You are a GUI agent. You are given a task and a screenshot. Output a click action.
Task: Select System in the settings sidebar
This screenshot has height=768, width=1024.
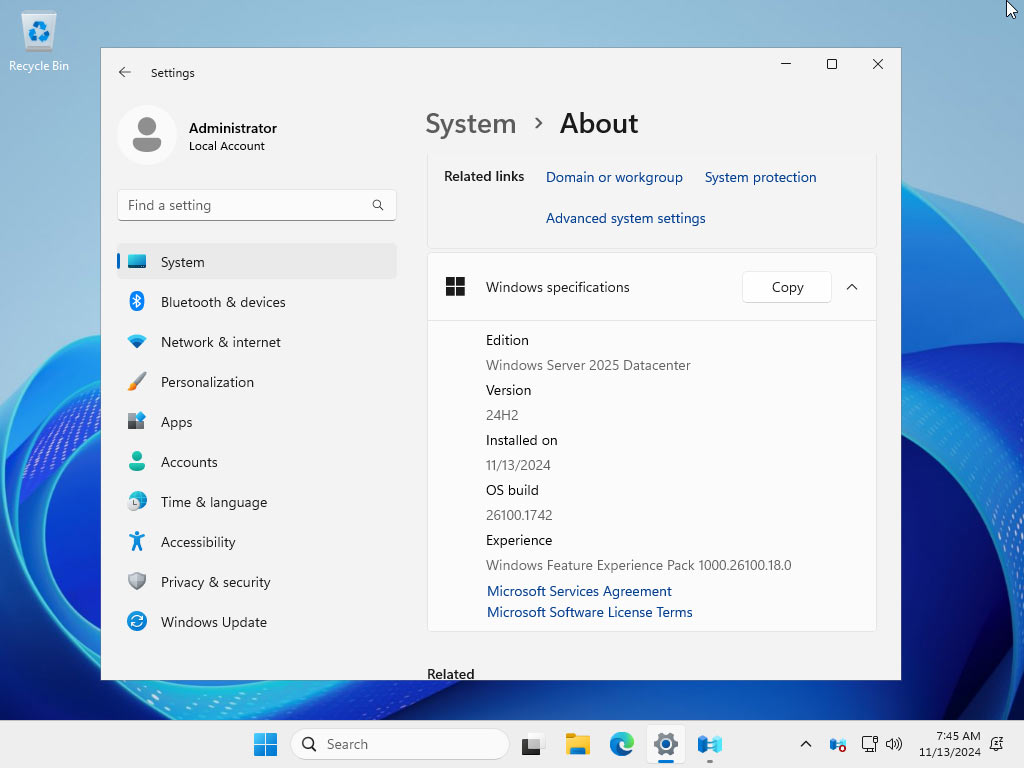[257, 262]
